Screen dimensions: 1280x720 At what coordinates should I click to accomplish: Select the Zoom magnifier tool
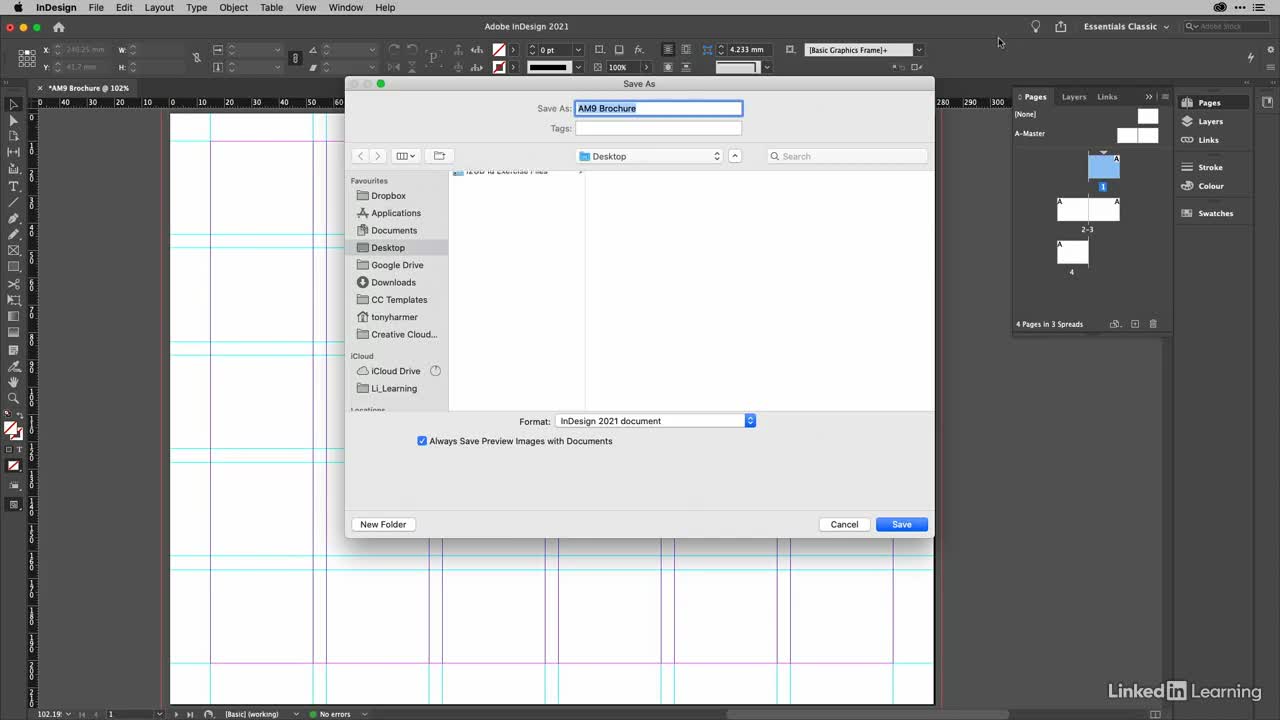pos(14,398)
